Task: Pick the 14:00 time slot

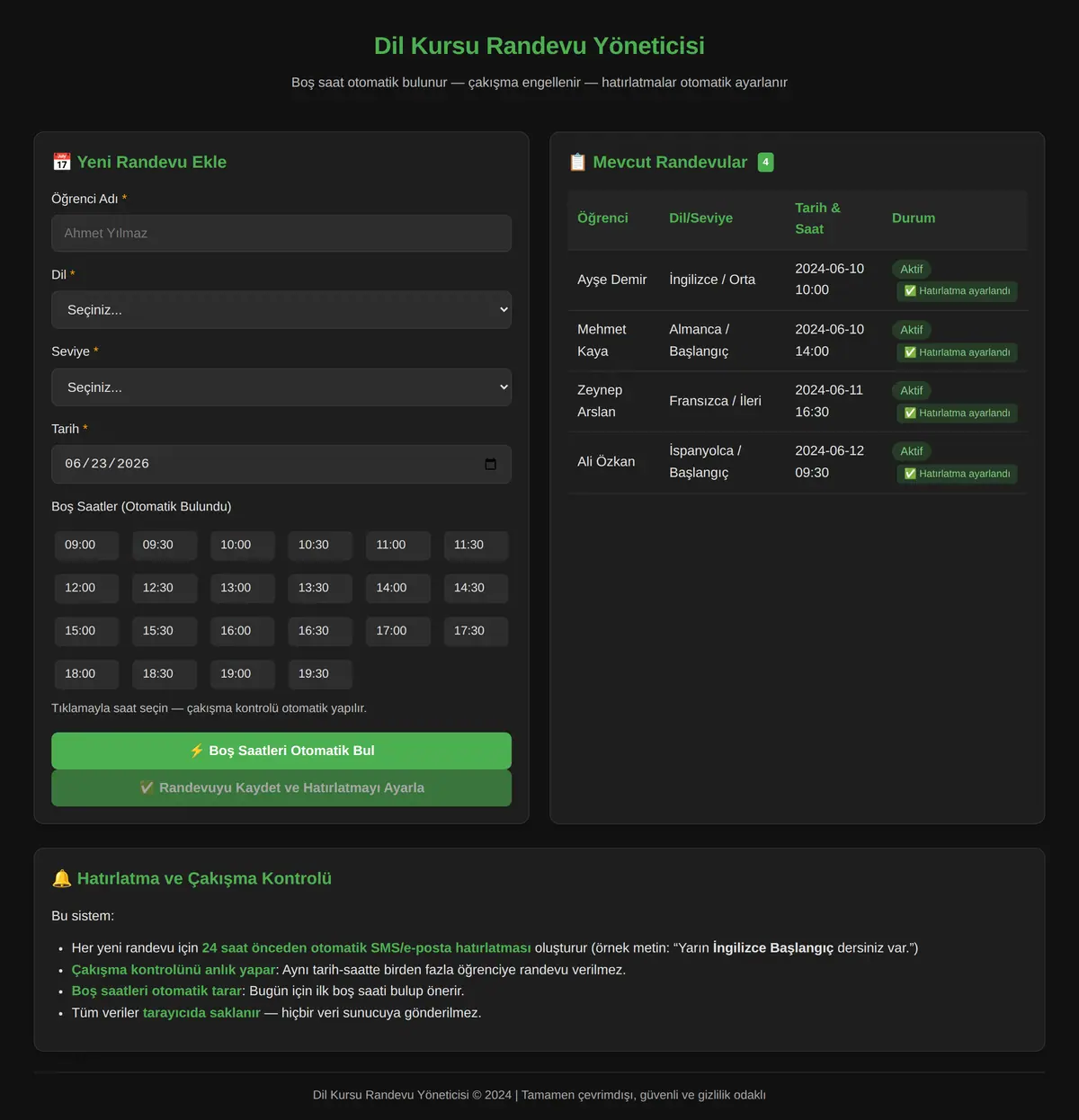Action: tap(398, 588)
